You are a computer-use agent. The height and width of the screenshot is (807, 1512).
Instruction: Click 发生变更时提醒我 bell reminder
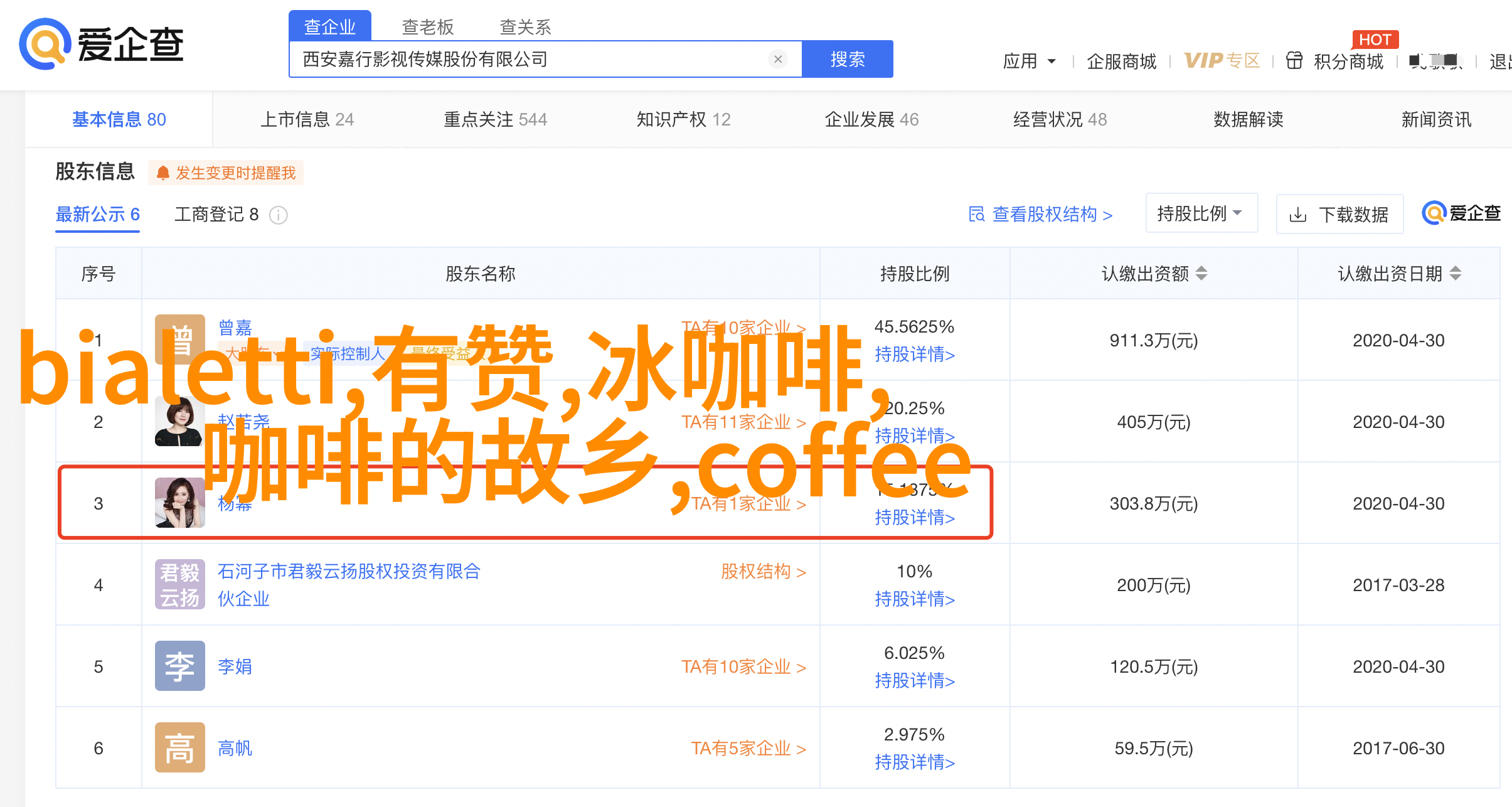pos(226,173)
